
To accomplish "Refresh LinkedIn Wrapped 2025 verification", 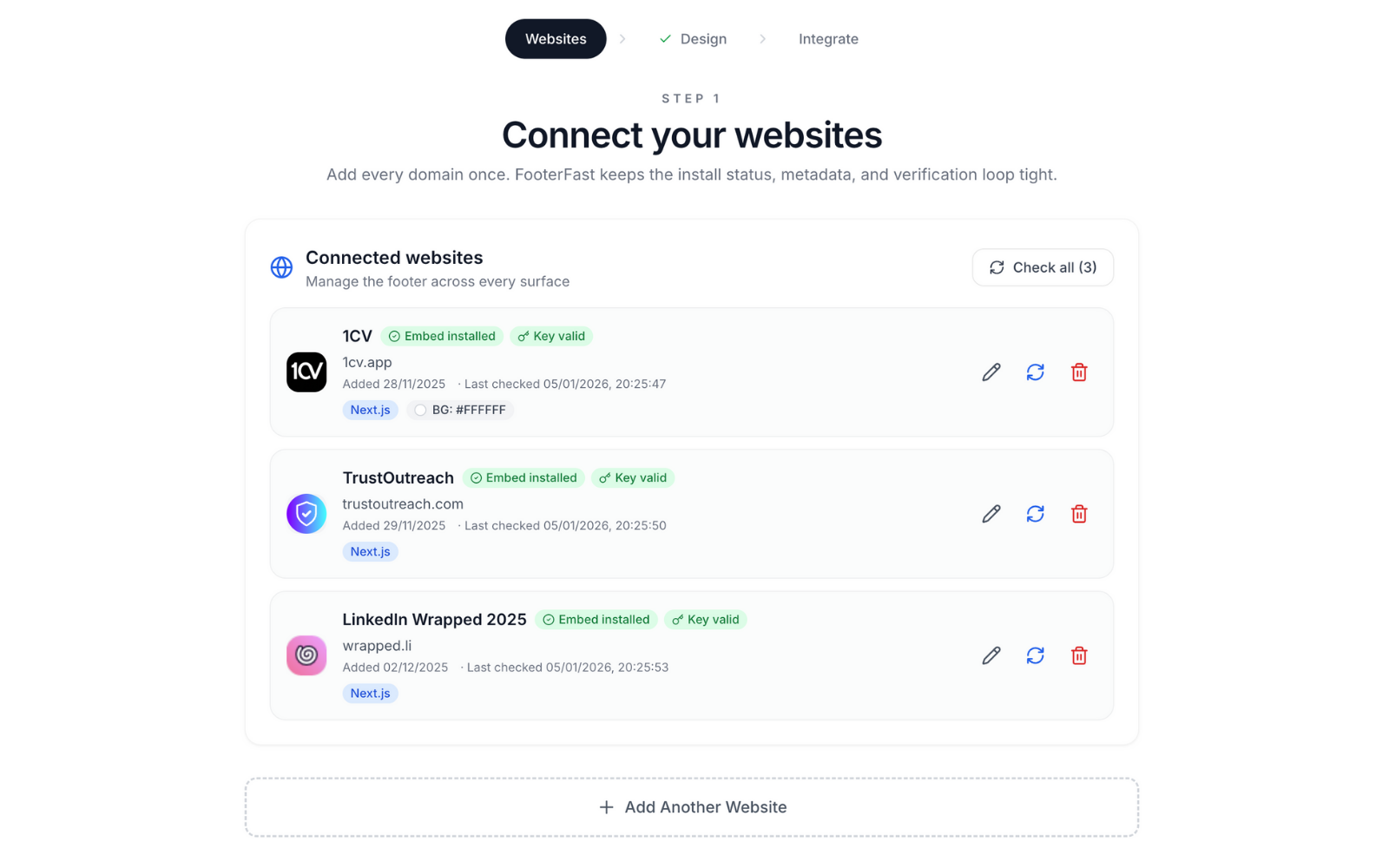I will tap(1035, 655).
